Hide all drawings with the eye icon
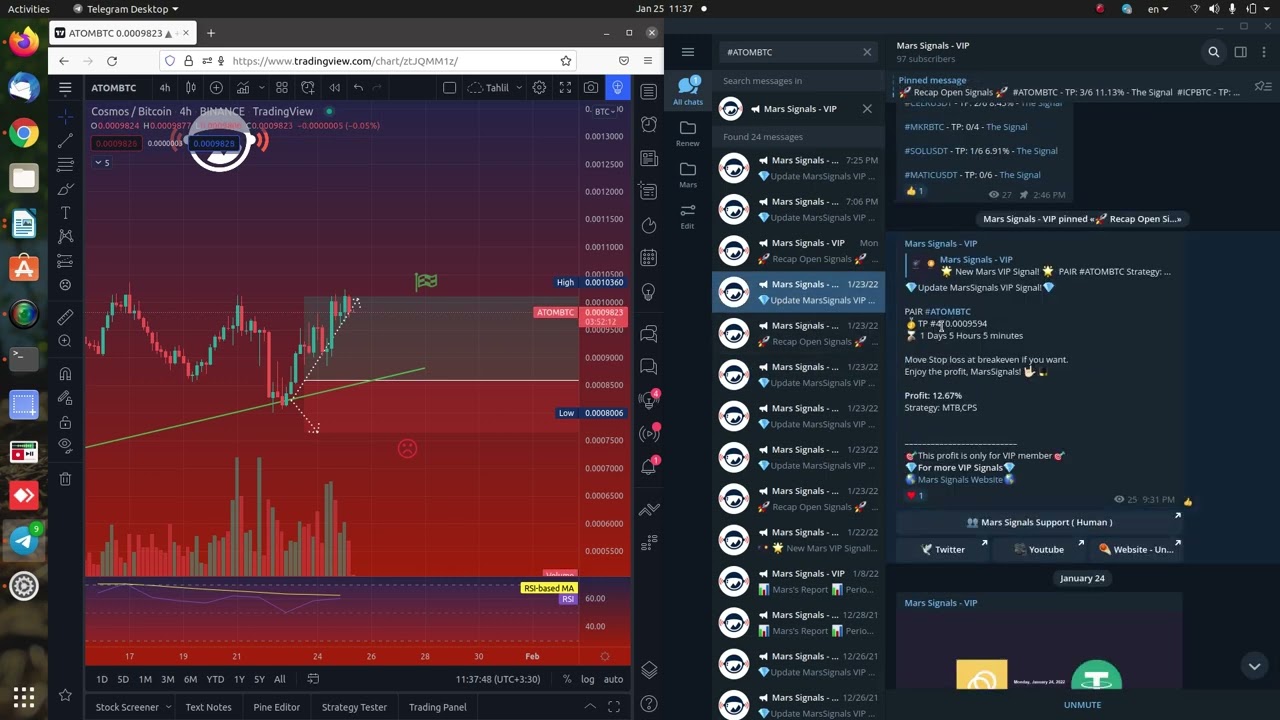 pyautogui.click(x=65, y=445)
